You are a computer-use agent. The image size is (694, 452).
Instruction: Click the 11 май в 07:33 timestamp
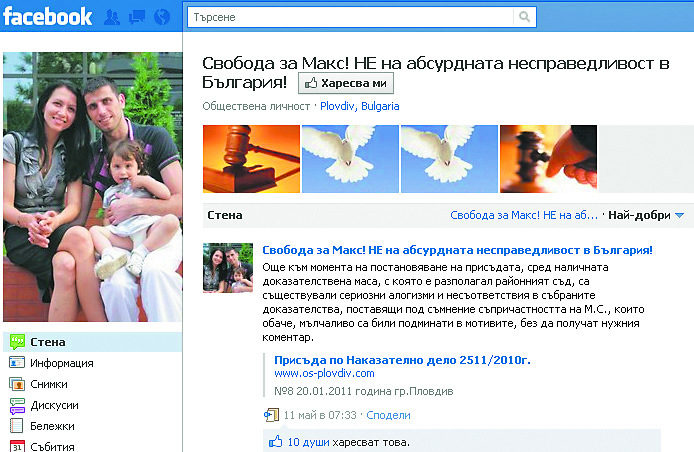tap(320, 415)
